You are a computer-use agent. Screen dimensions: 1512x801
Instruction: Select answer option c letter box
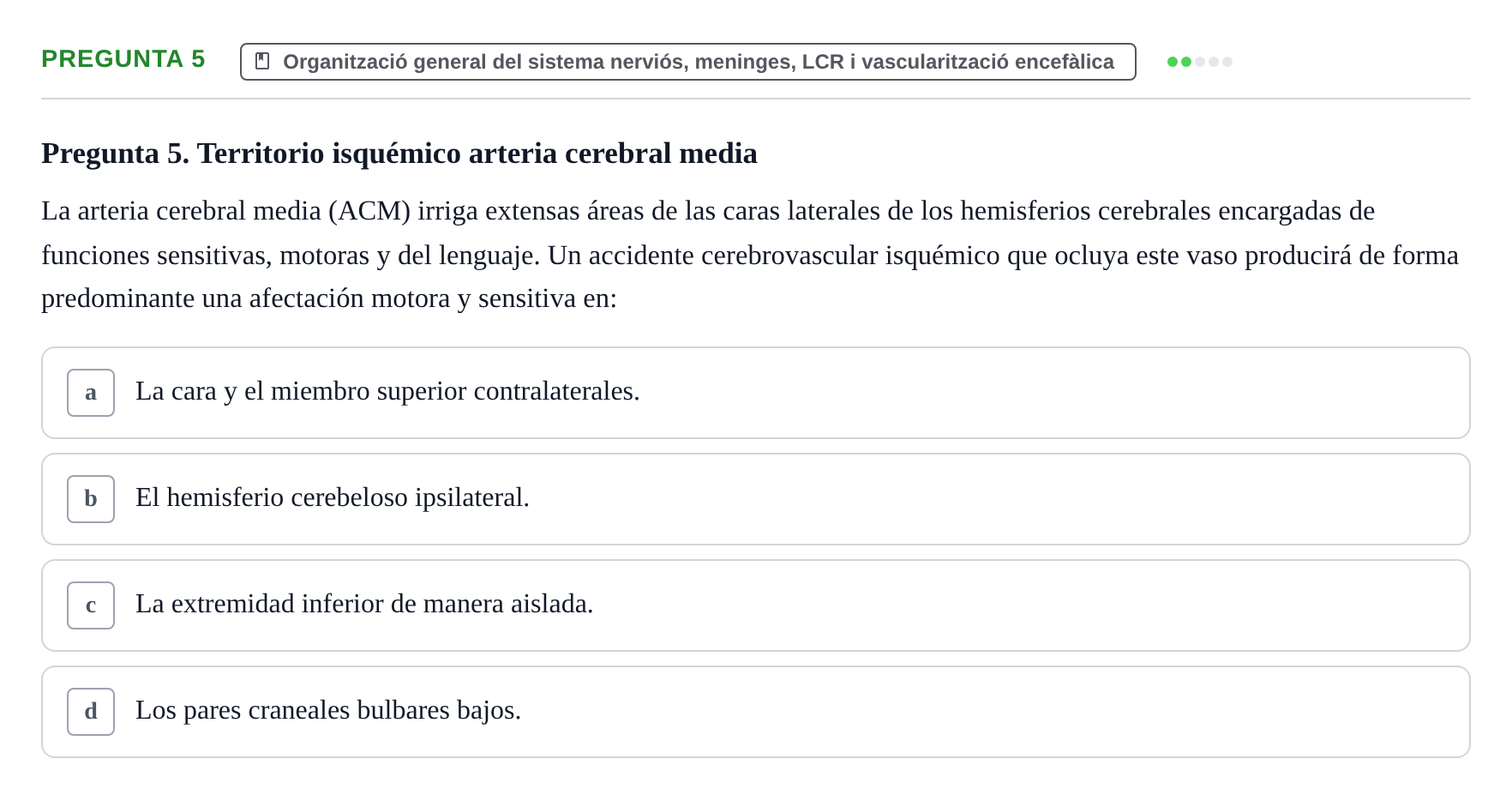pos(91,605)
